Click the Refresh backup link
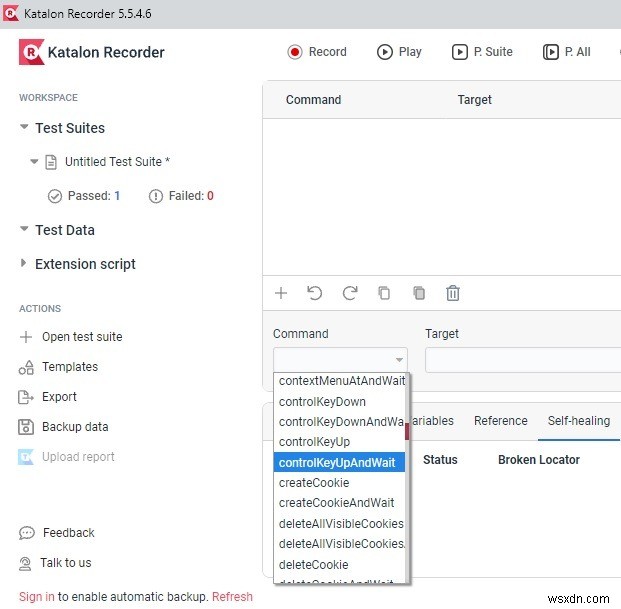 [232, 597]
